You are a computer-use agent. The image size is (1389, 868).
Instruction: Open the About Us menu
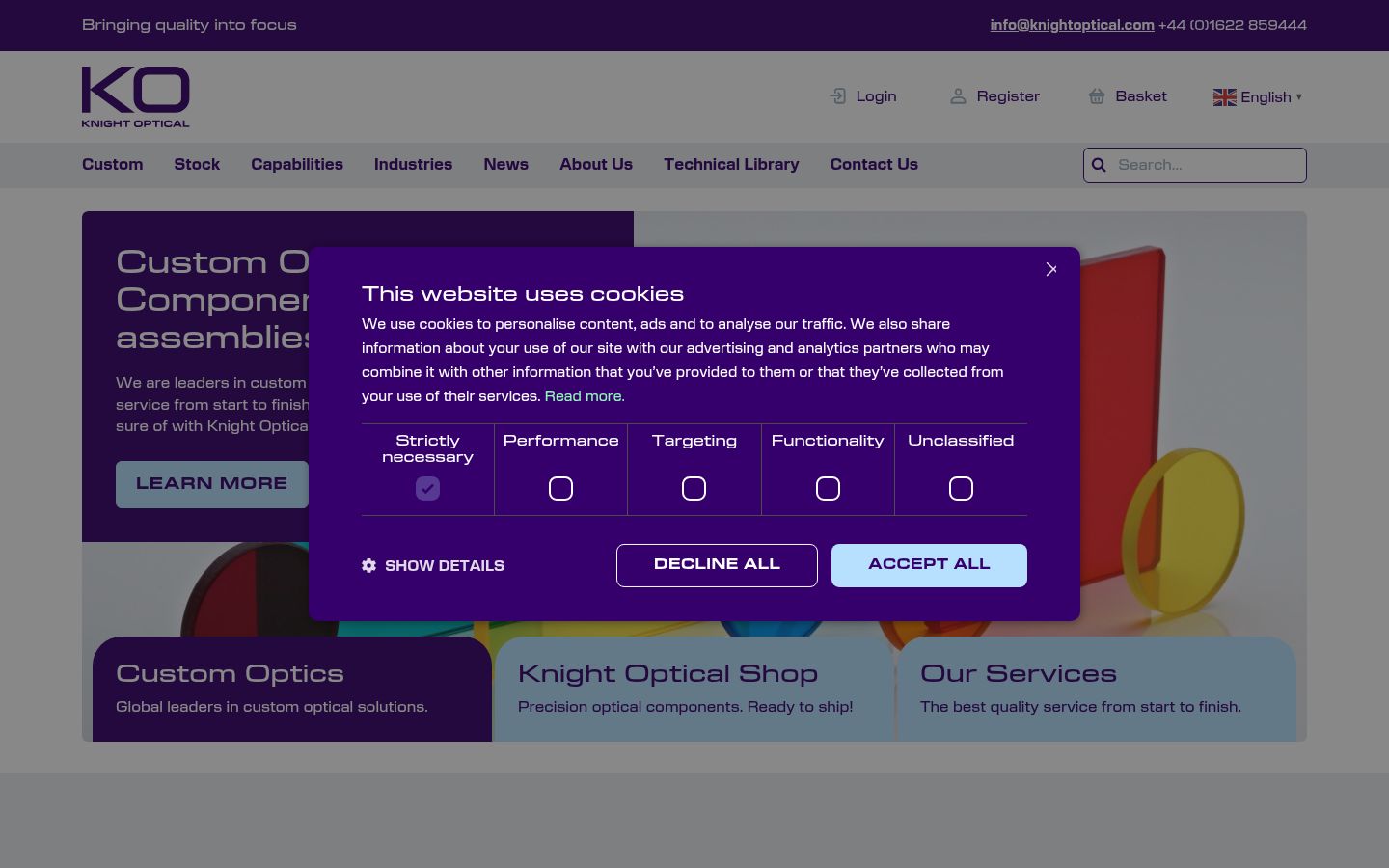596,165
